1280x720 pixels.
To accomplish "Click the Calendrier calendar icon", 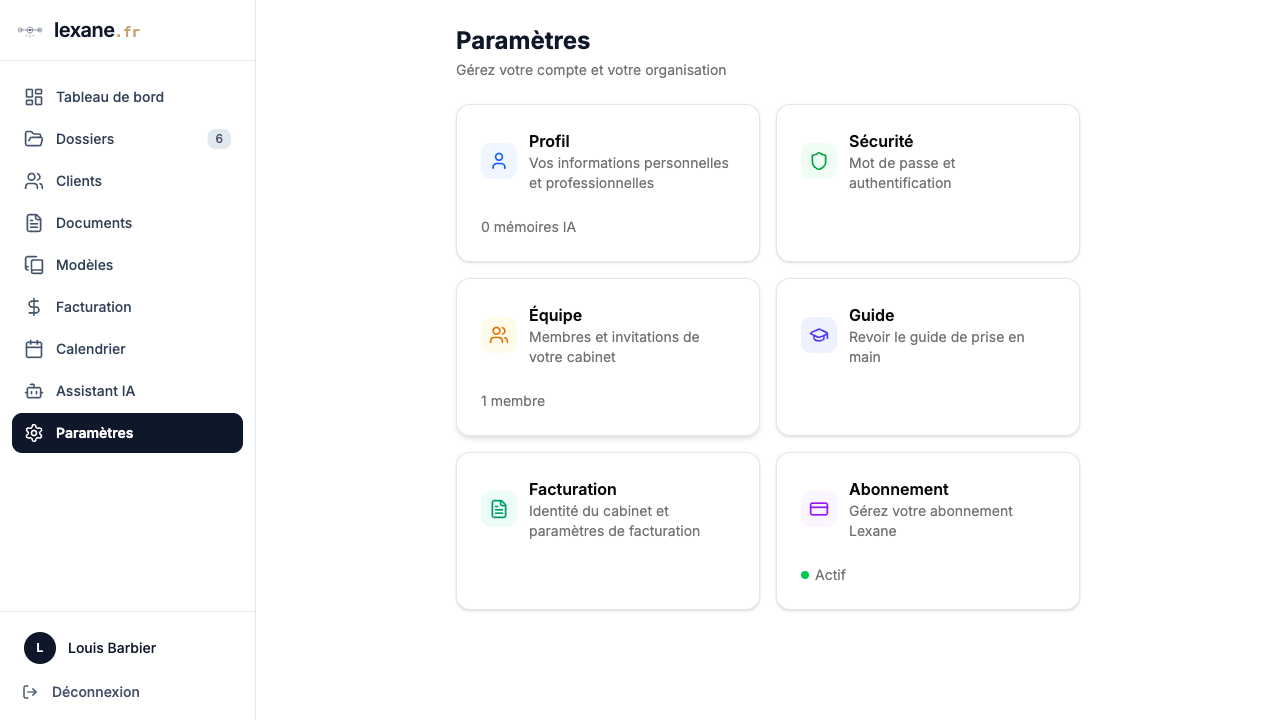I will [x=33, y=349].
